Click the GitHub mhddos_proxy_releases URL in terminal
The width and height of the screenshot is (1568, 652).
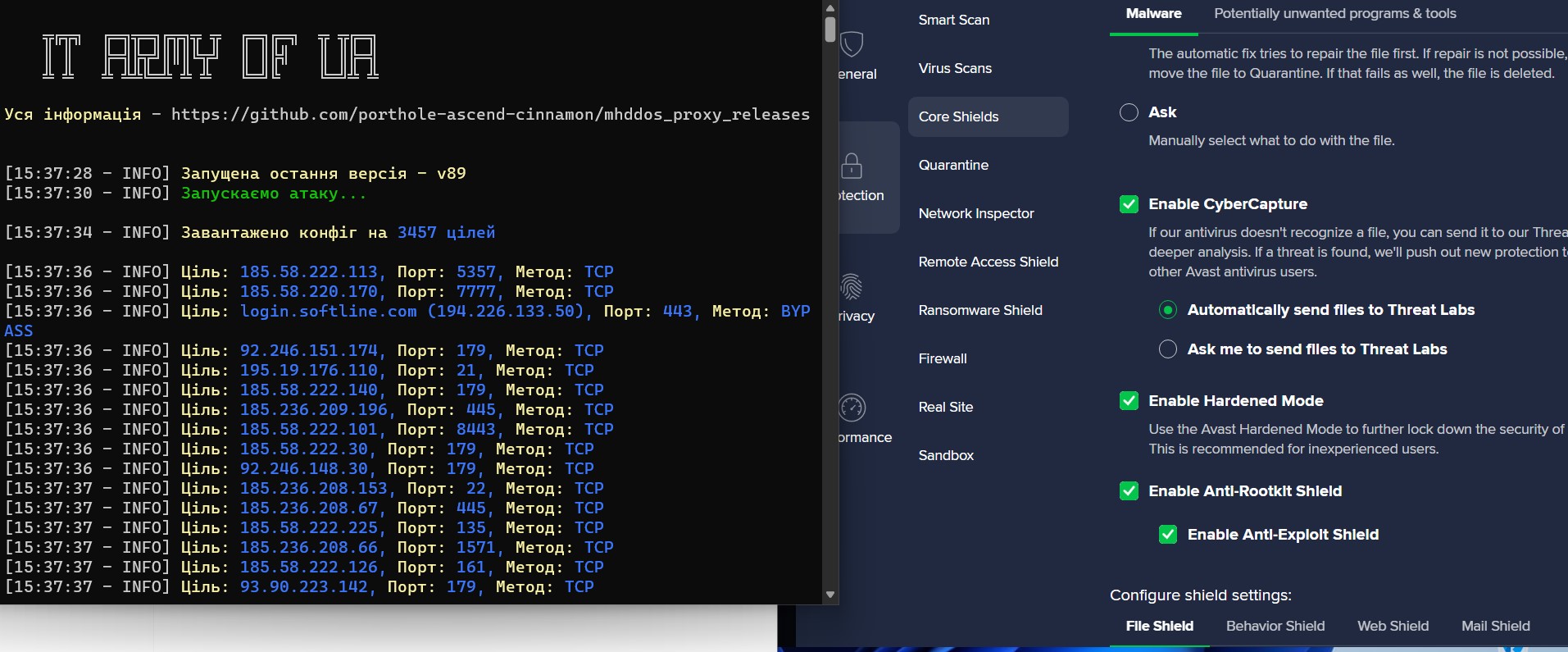point(490,115)
